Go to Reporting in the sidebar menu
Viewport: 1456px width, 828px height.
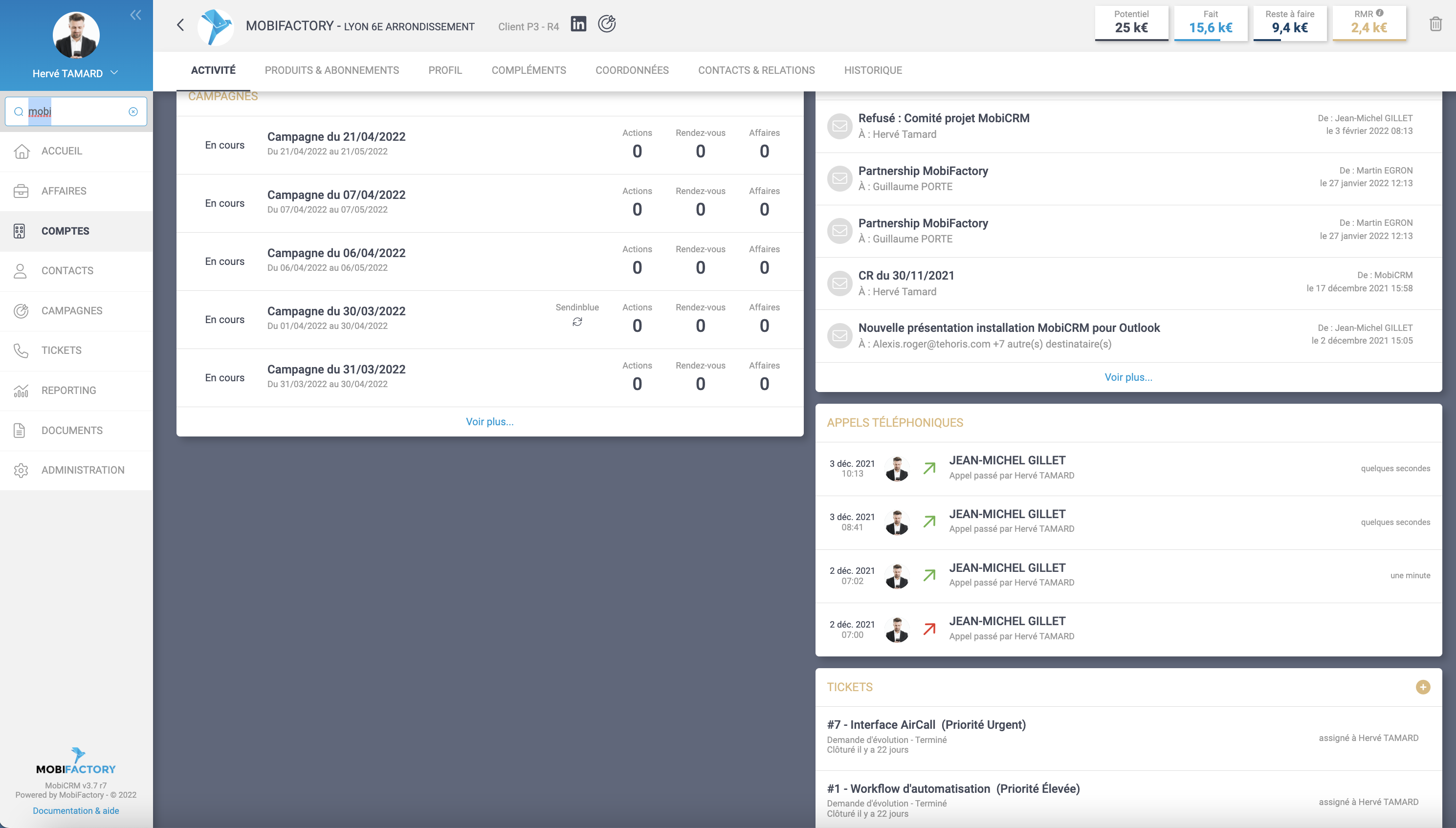click(68, 391)
